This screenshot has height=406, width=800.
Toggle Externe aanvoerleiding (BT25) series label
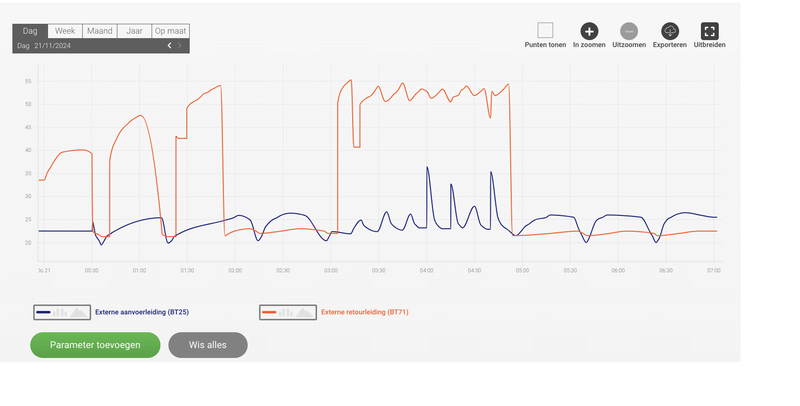pyautogui.click(x=142, y=312)
